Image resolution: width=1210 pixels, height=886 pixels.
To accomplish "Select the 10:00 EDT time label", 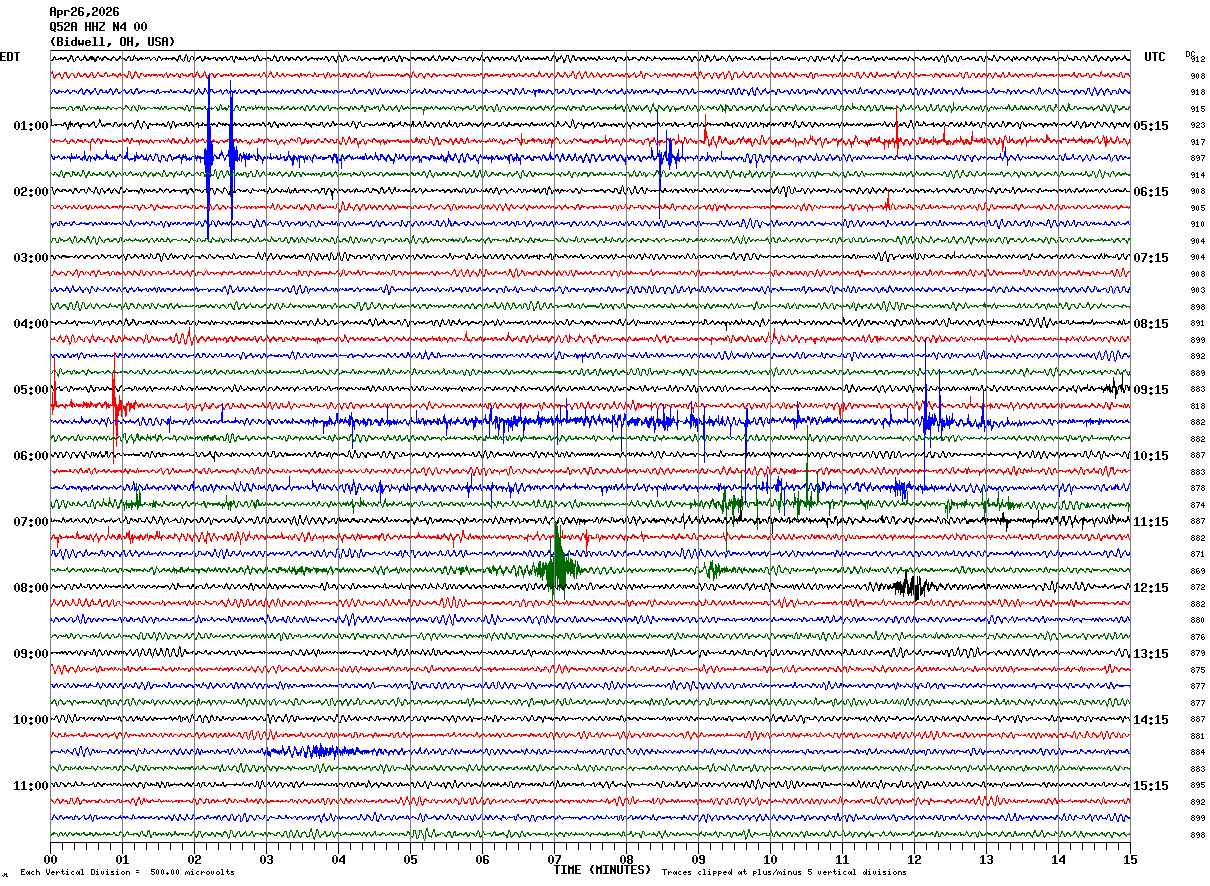I will pos(31,720).
